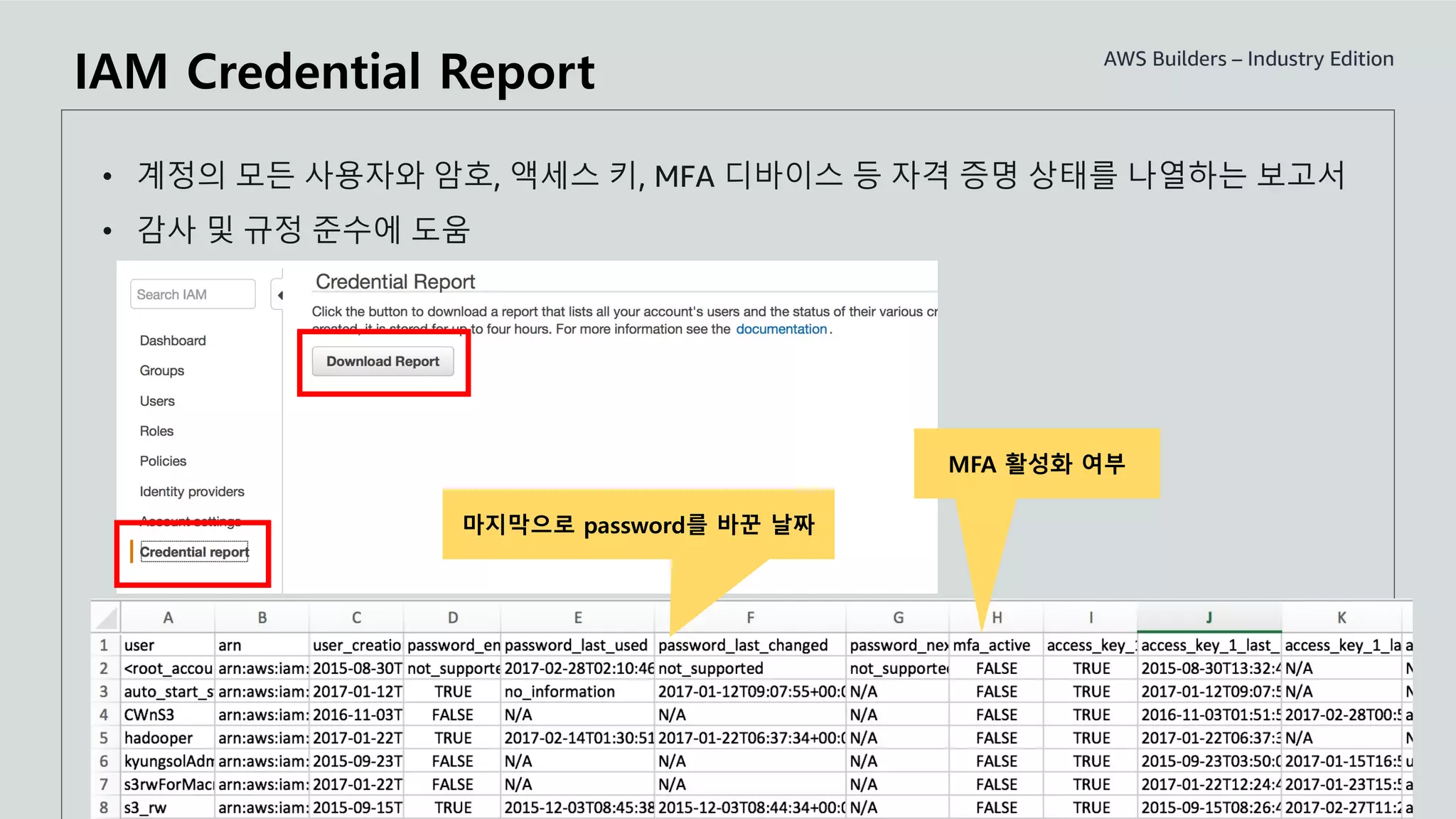Select row 4 header

(x=105, y=714)
